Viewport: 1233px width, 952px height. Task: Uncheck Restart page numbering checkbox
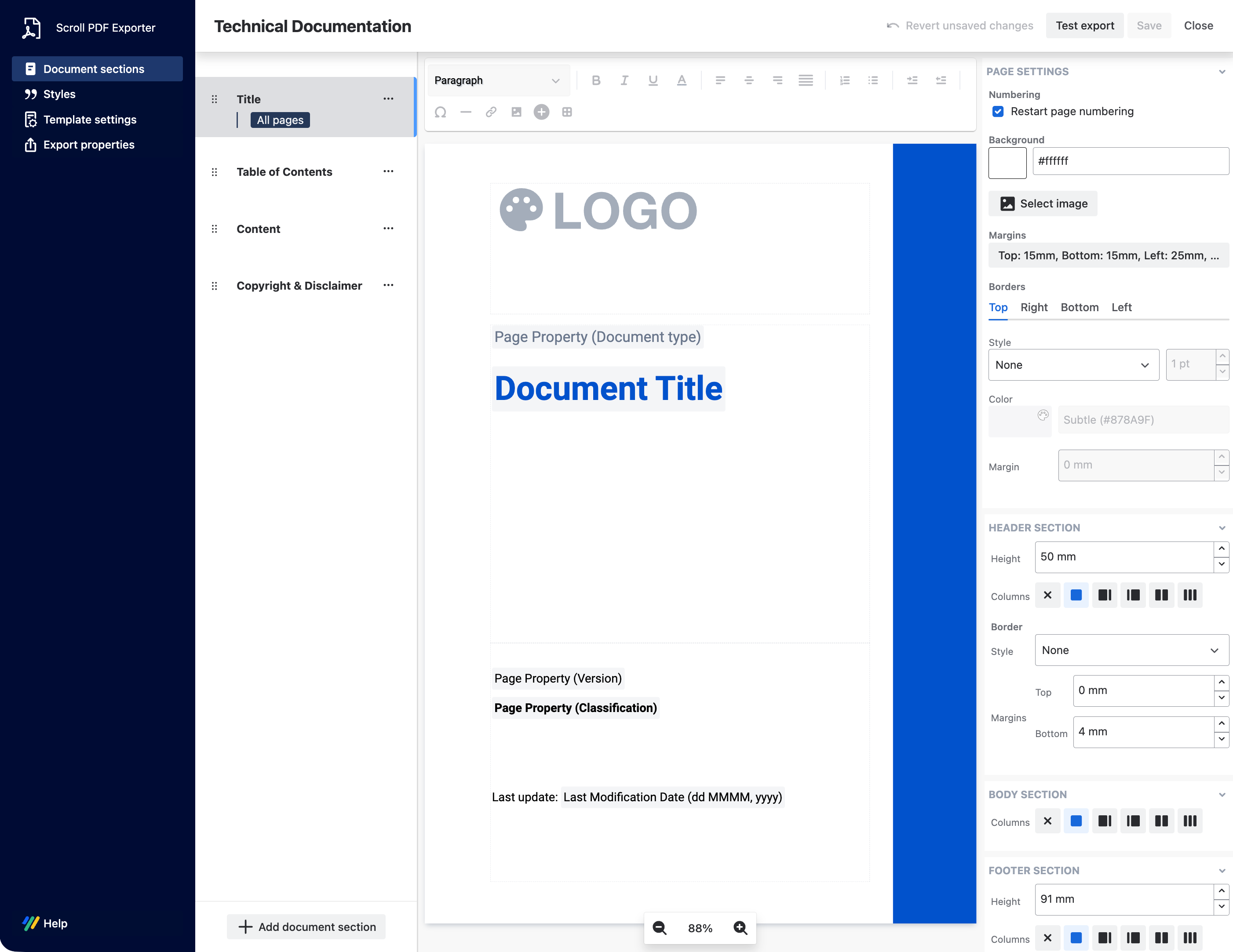coord(998,111)
